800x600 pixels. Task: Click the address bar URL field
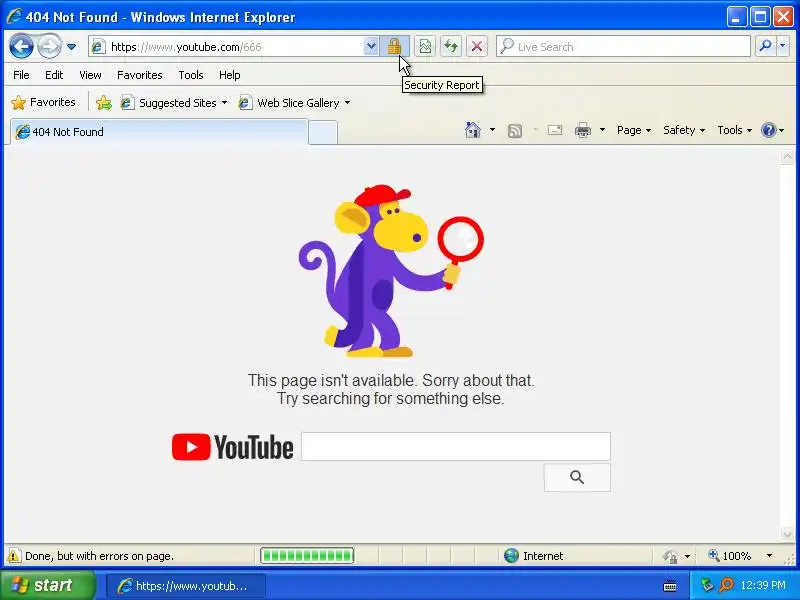227,47
